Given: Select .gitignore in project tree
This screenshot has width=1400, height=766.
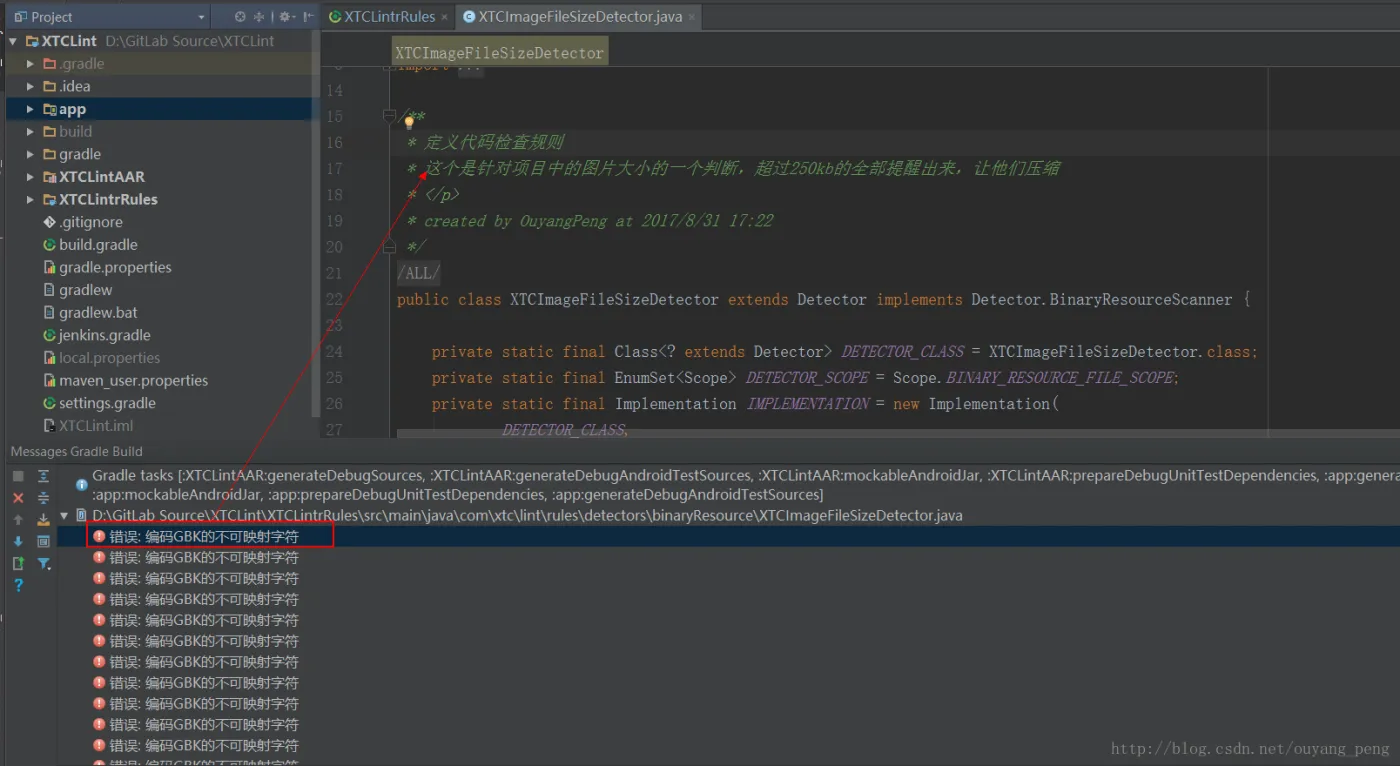Looking at the screenshot, I should [x=91, y=222].
